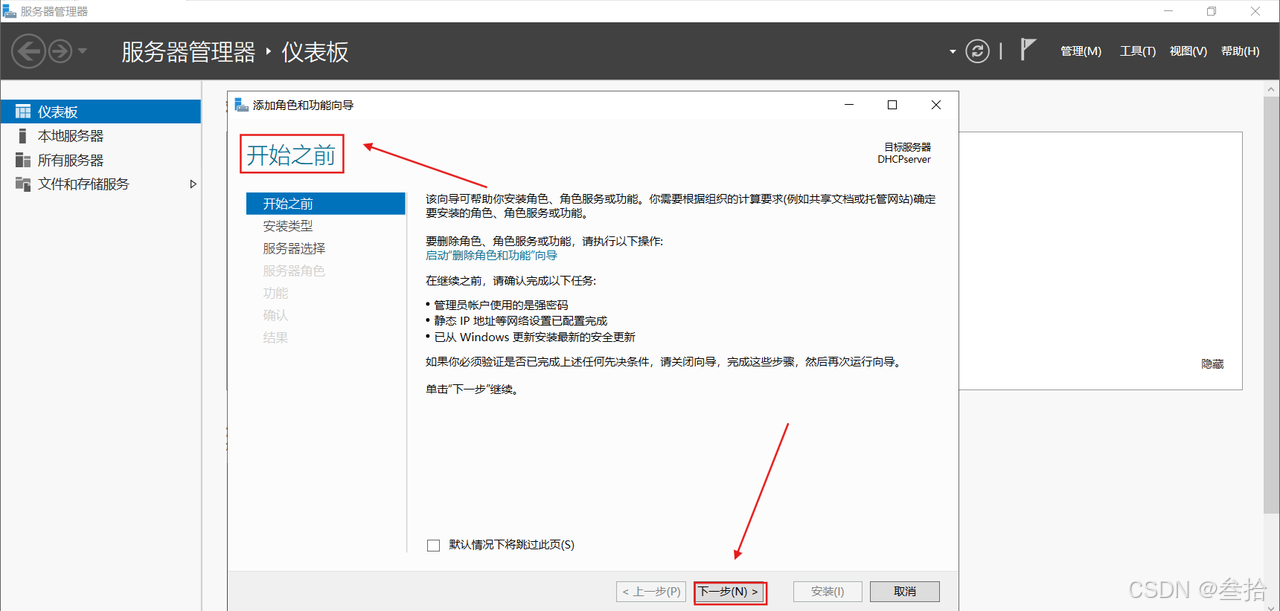This screenshot has height=611, width=1280.
Task: Click the refresh icon in header
Action: [x=977, y=51]
